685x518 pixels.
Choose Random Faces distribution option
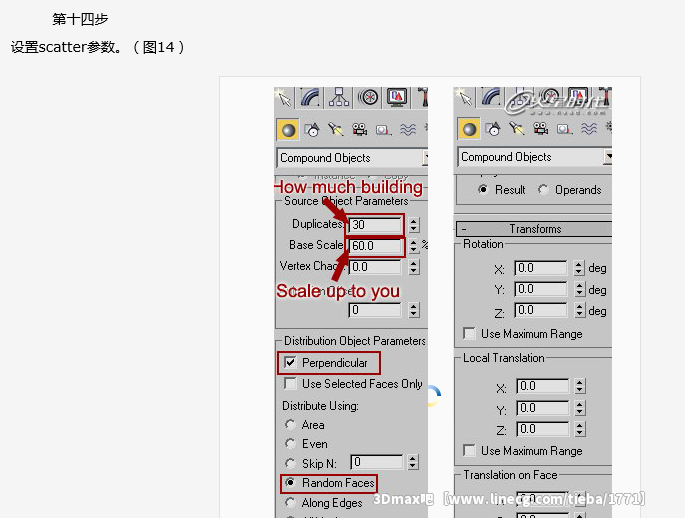pos(290,483)
